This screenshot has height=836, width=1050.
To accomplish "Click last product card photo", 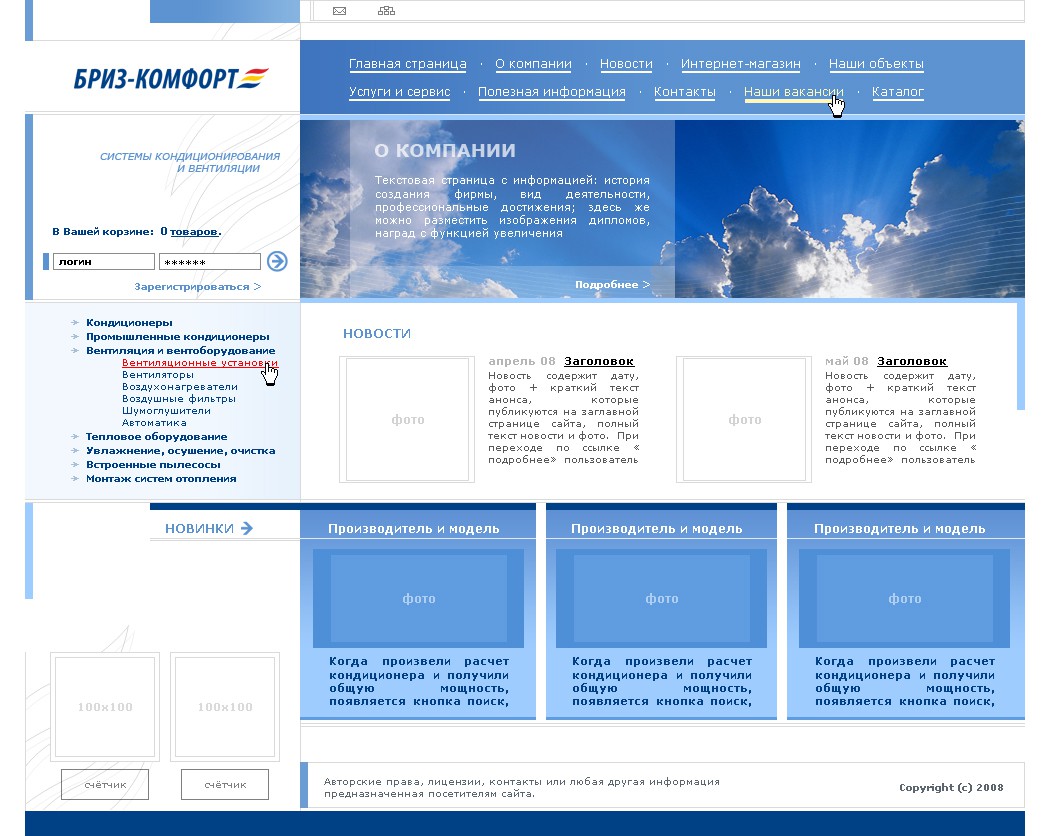I will pos(905,598).
